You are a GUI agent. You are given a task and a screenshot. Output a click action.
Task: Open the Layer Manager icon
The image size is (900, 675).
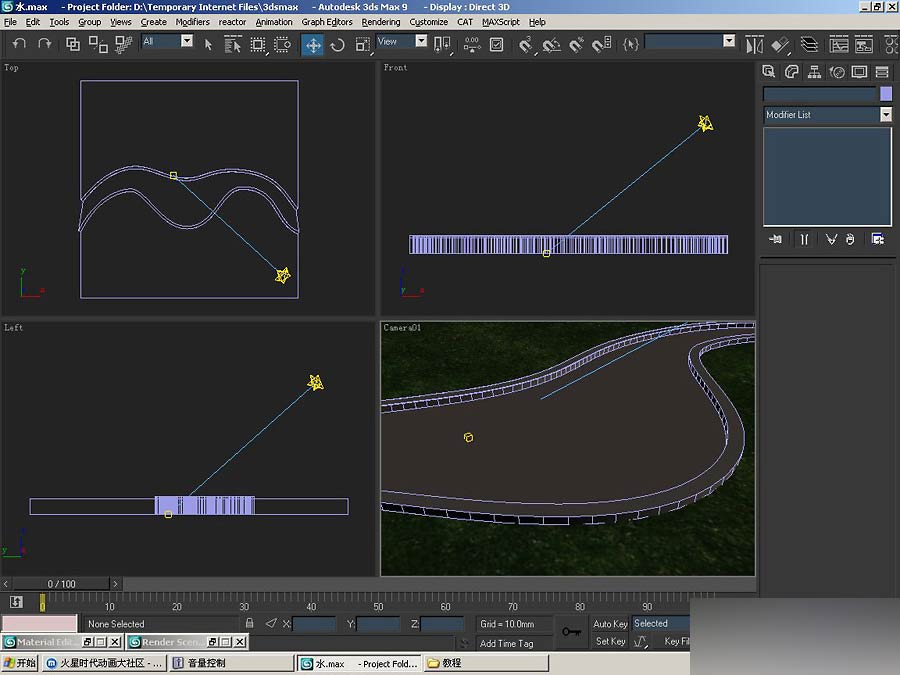click(809, 44)
